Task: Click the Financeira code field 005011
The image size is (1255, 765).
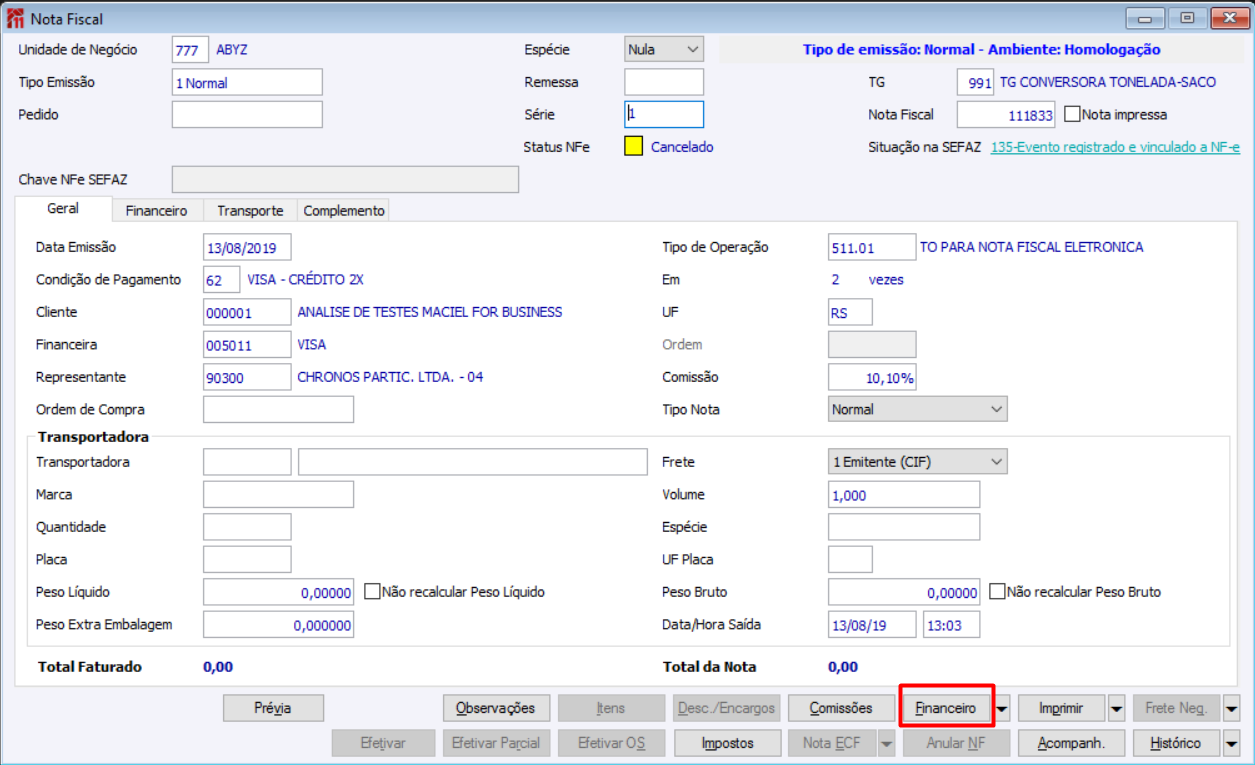Action: (247, 345)
